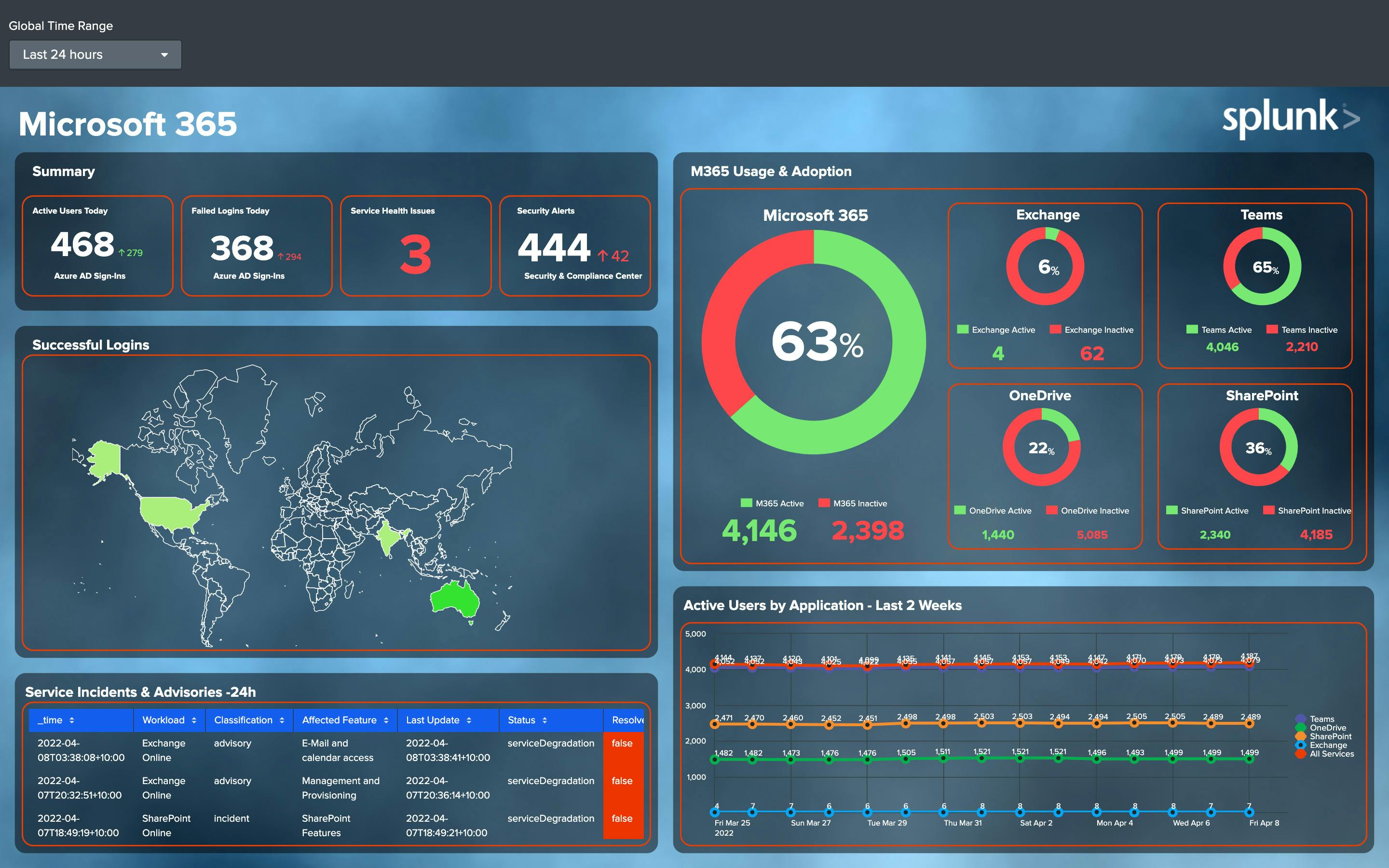The height and width of the screenshot is (868, 1389).
Task: Open the Service Health Issues tile
Action: click(x=416, y=246)
